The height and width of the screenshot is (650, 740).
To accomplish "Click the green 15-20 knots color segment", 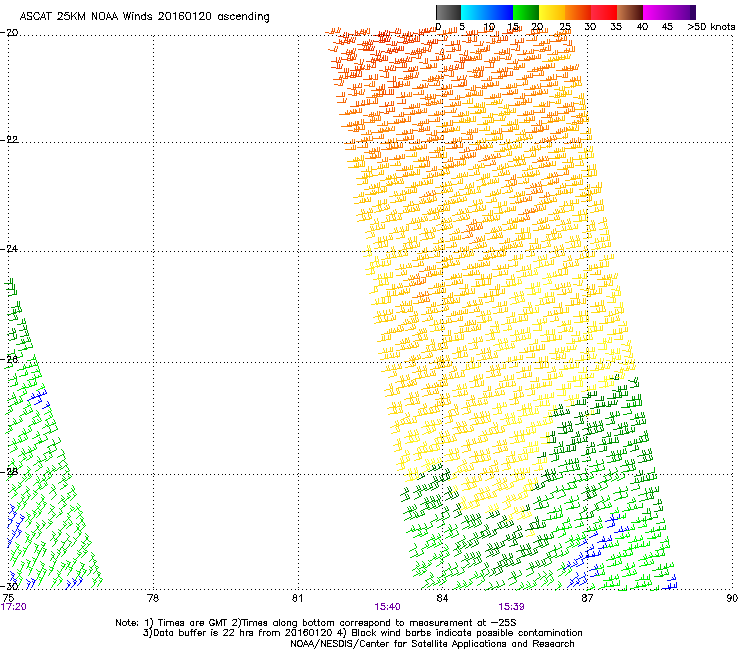I will (x=526, y=12).
